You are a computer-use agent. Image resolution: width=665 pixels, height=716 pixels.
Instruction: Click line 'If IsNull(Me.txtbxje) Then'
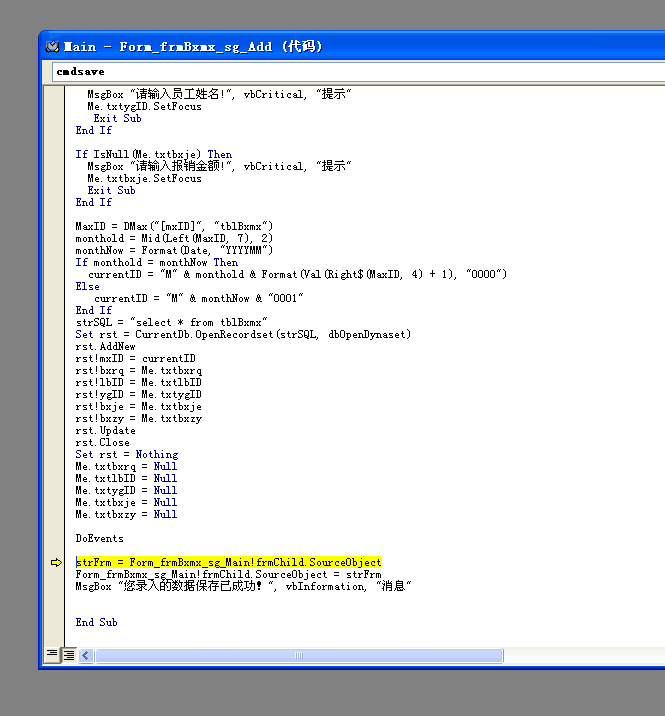(154, 154)
